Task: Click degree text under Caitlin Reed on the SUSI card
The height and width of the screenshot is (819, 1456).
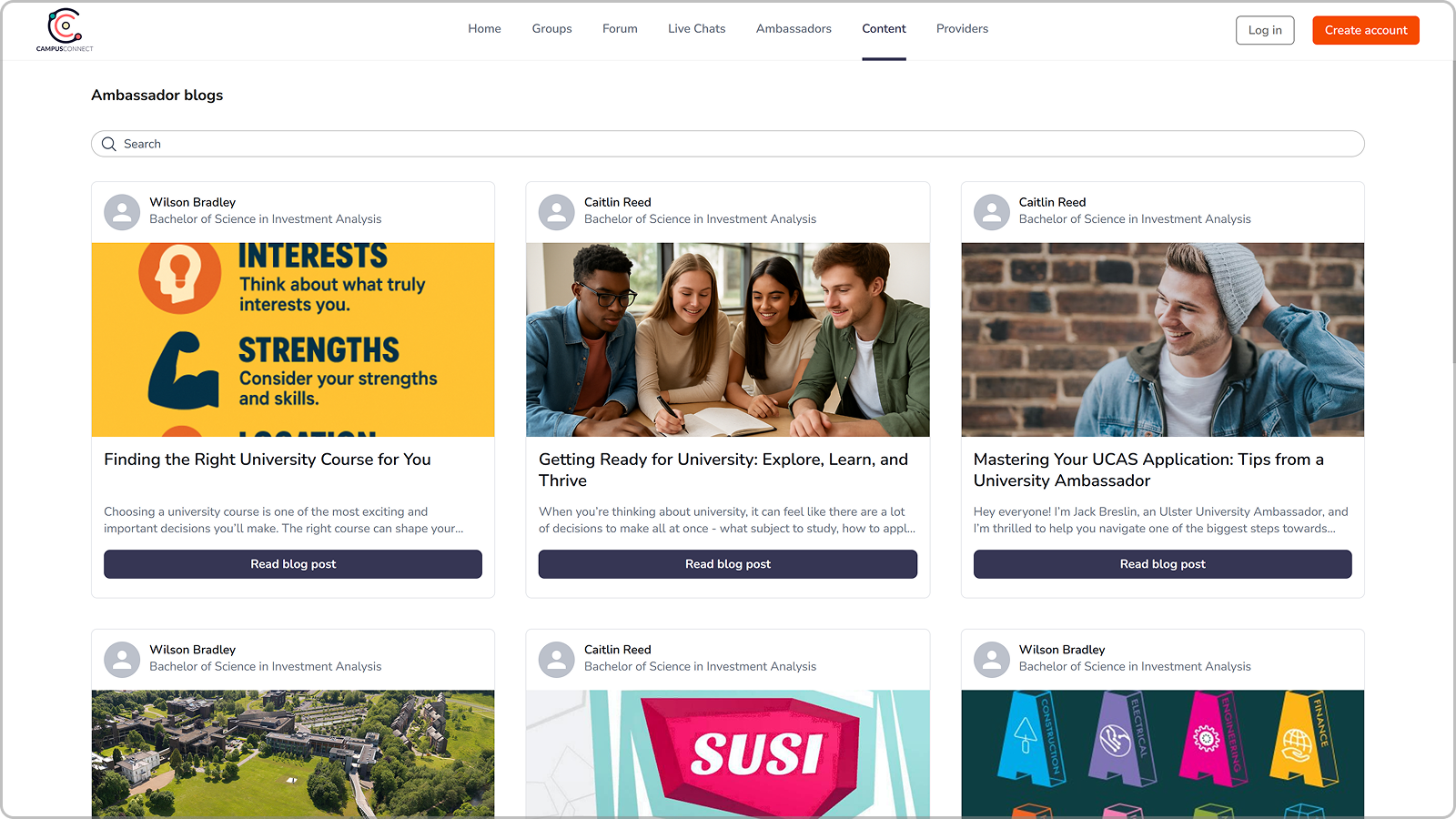Action: coord(701,667)
